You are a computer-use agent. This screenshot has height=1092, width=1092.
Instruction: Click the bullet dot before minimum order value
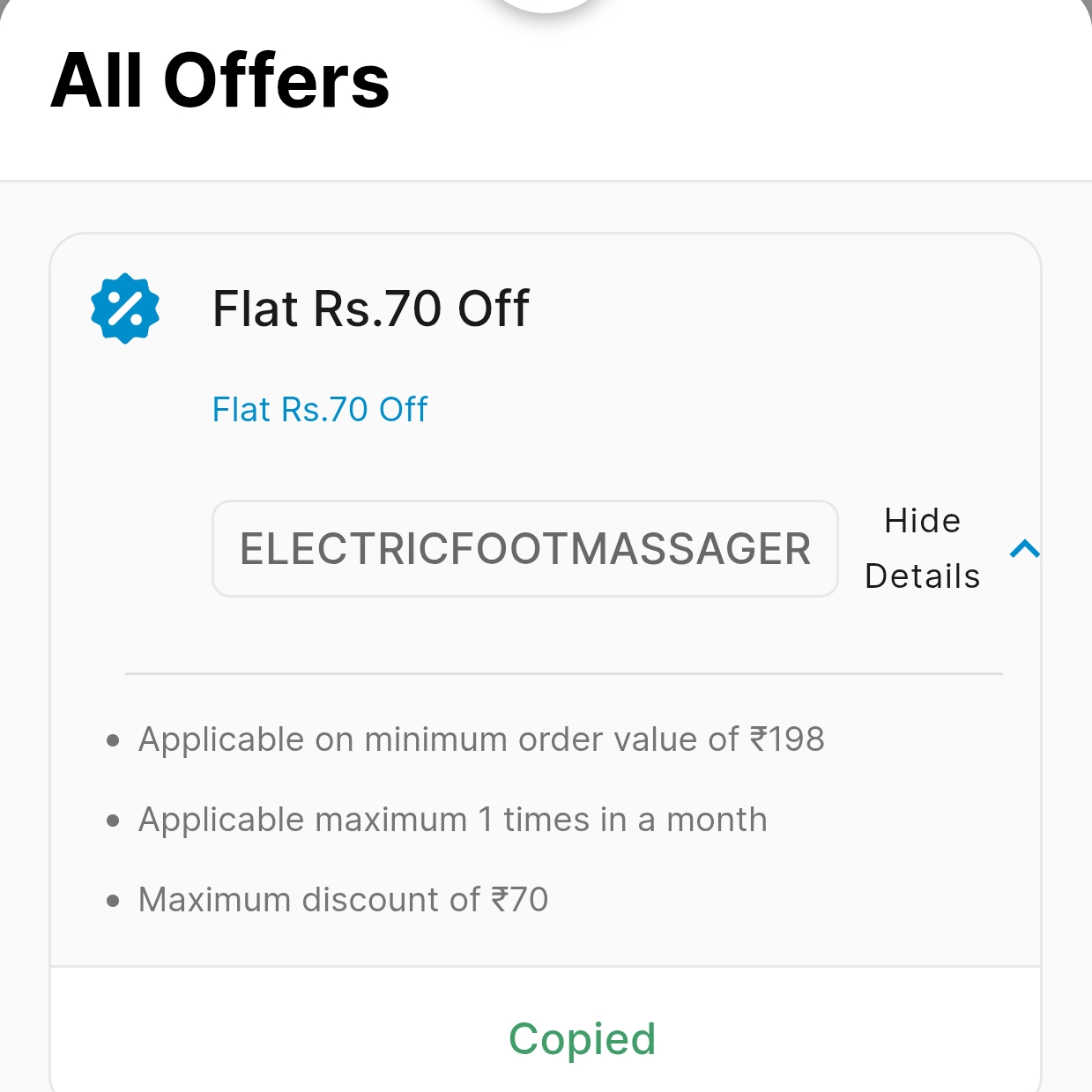[x=113, y=740]
